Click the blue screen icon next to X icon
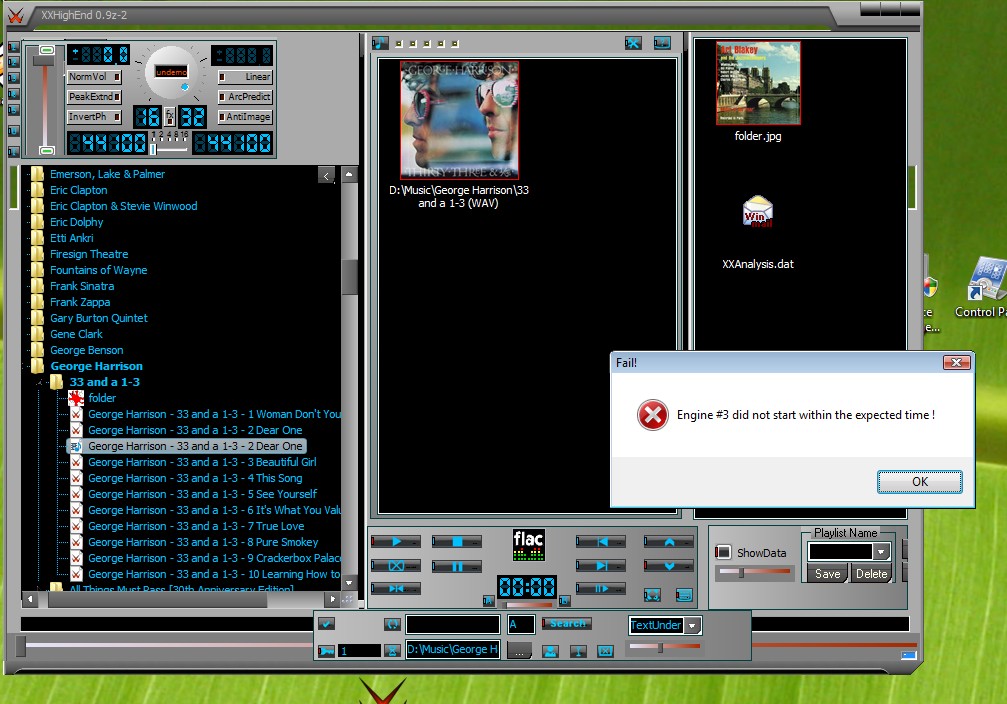Viewport: 1007px width, 704px height. coord(662,43)
